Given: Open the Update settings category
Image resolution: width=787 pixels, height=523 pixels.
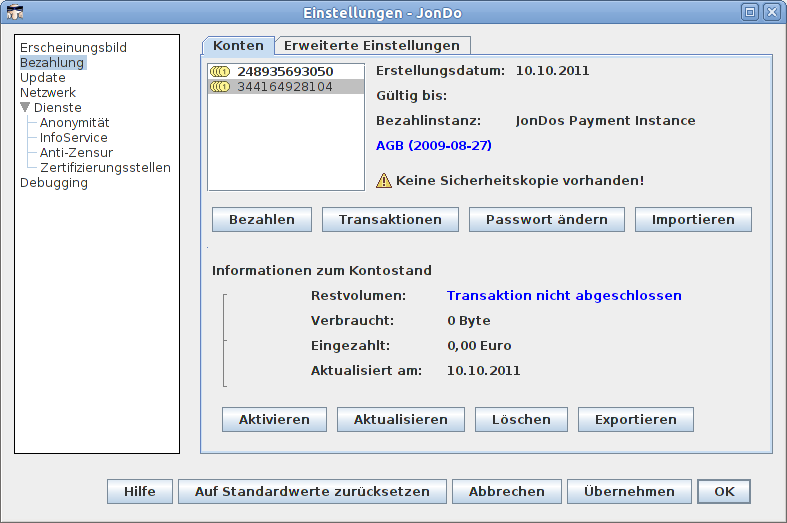Looking at the screenshot, I should tap(43, 77).
